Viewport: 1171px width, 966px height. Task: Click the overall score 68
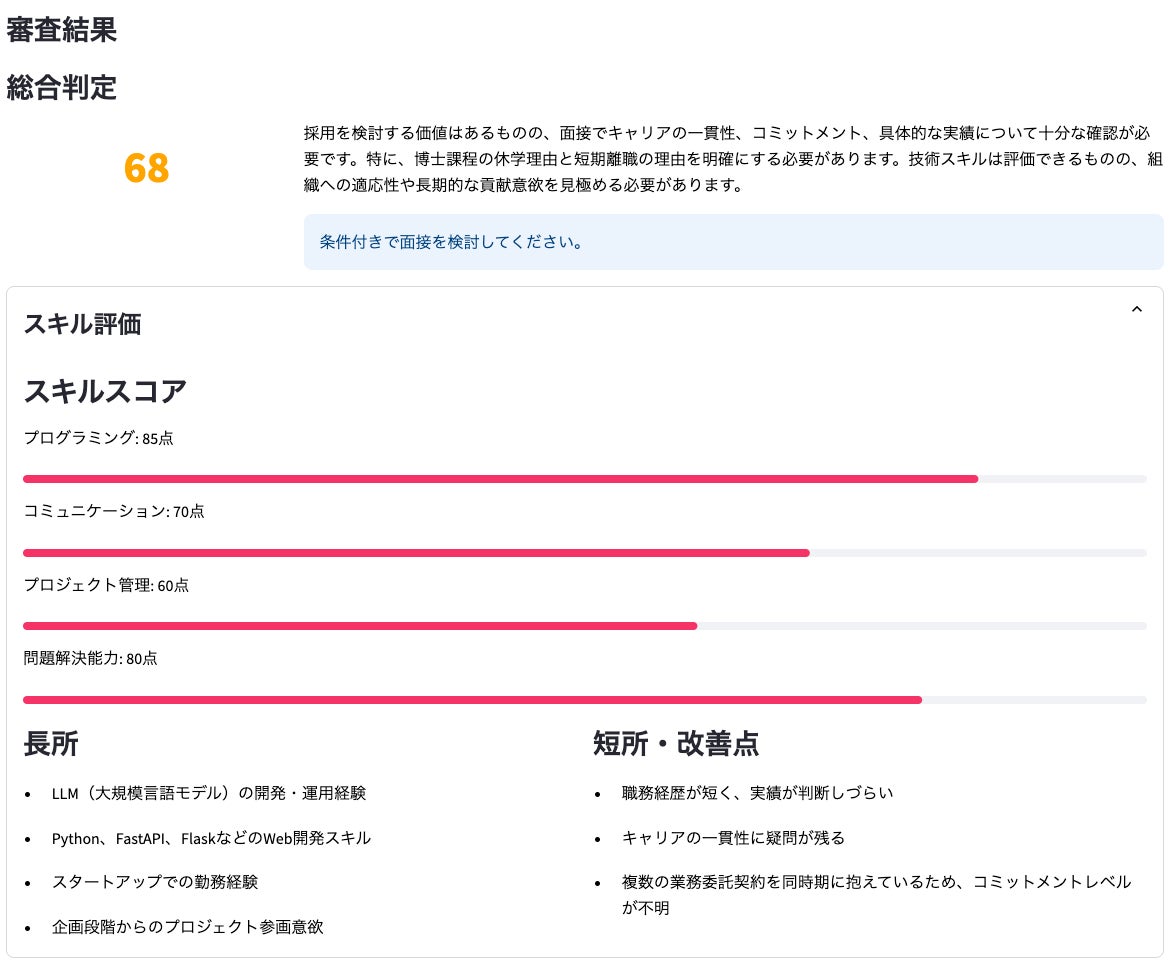coord(147,168)
